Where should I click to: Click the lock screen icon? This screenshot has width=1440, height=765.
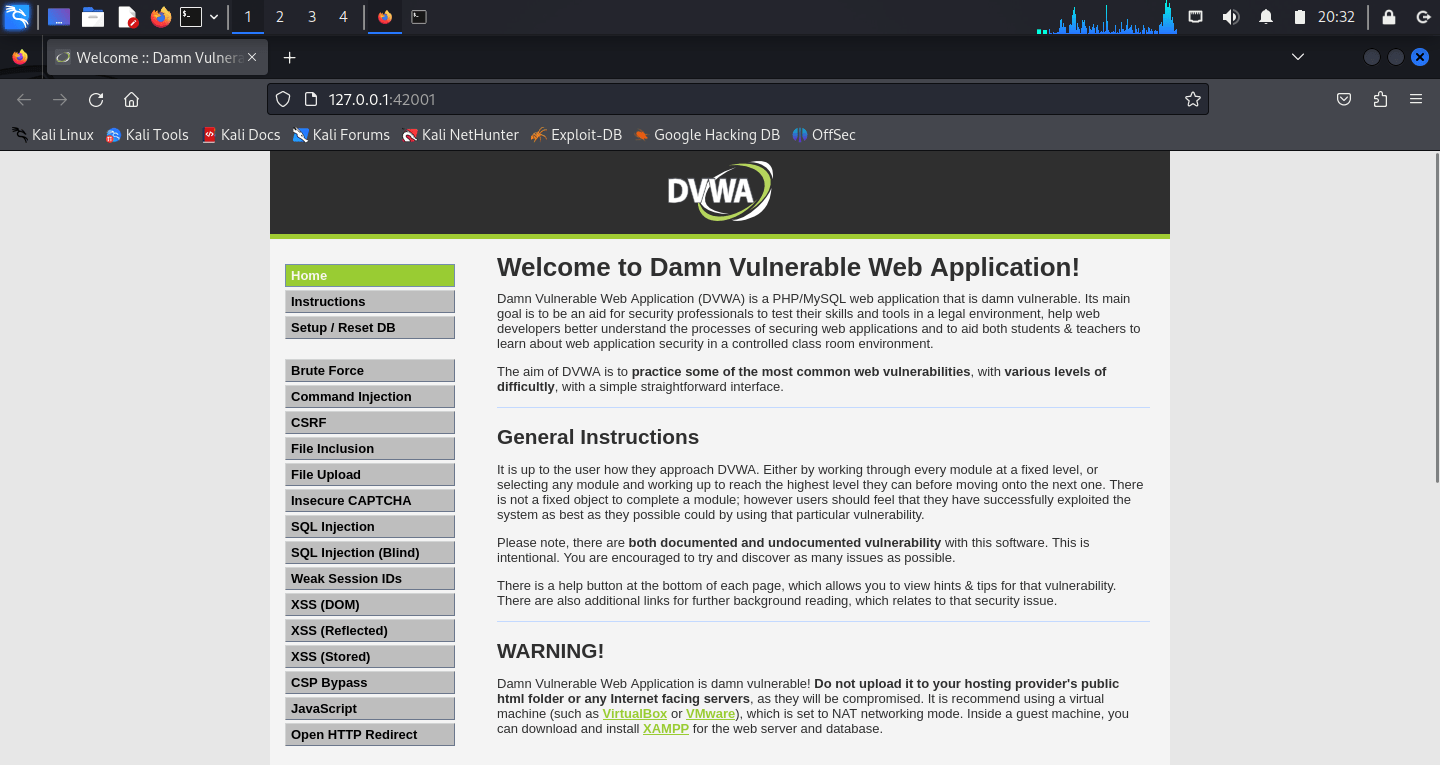[1388, 16]
